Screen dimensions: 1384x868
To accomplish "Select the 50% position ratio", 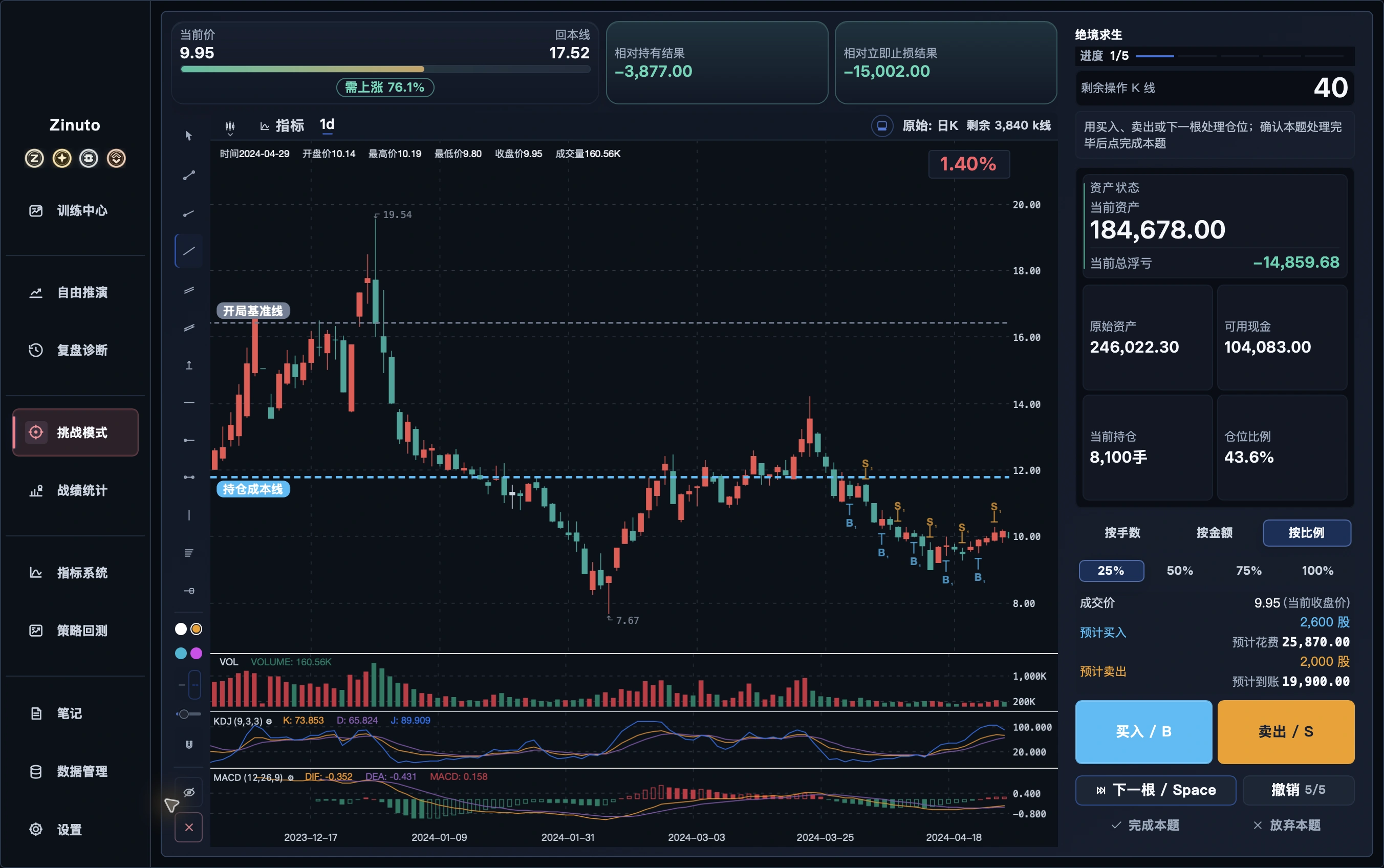I will pyautogui.click(x=1180, y=571).
